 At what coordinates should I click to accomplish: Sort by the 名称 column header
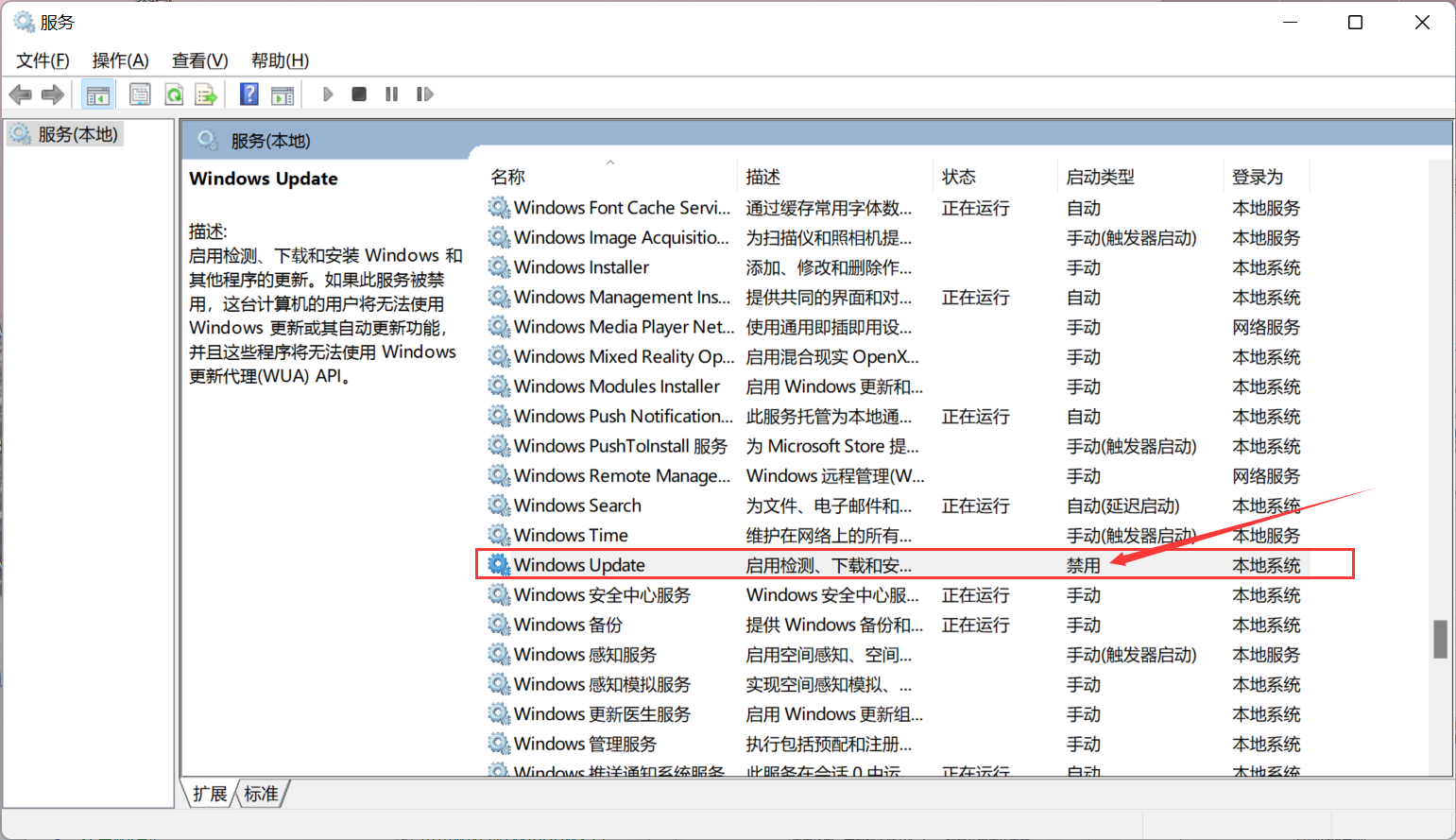pos(611,177)
